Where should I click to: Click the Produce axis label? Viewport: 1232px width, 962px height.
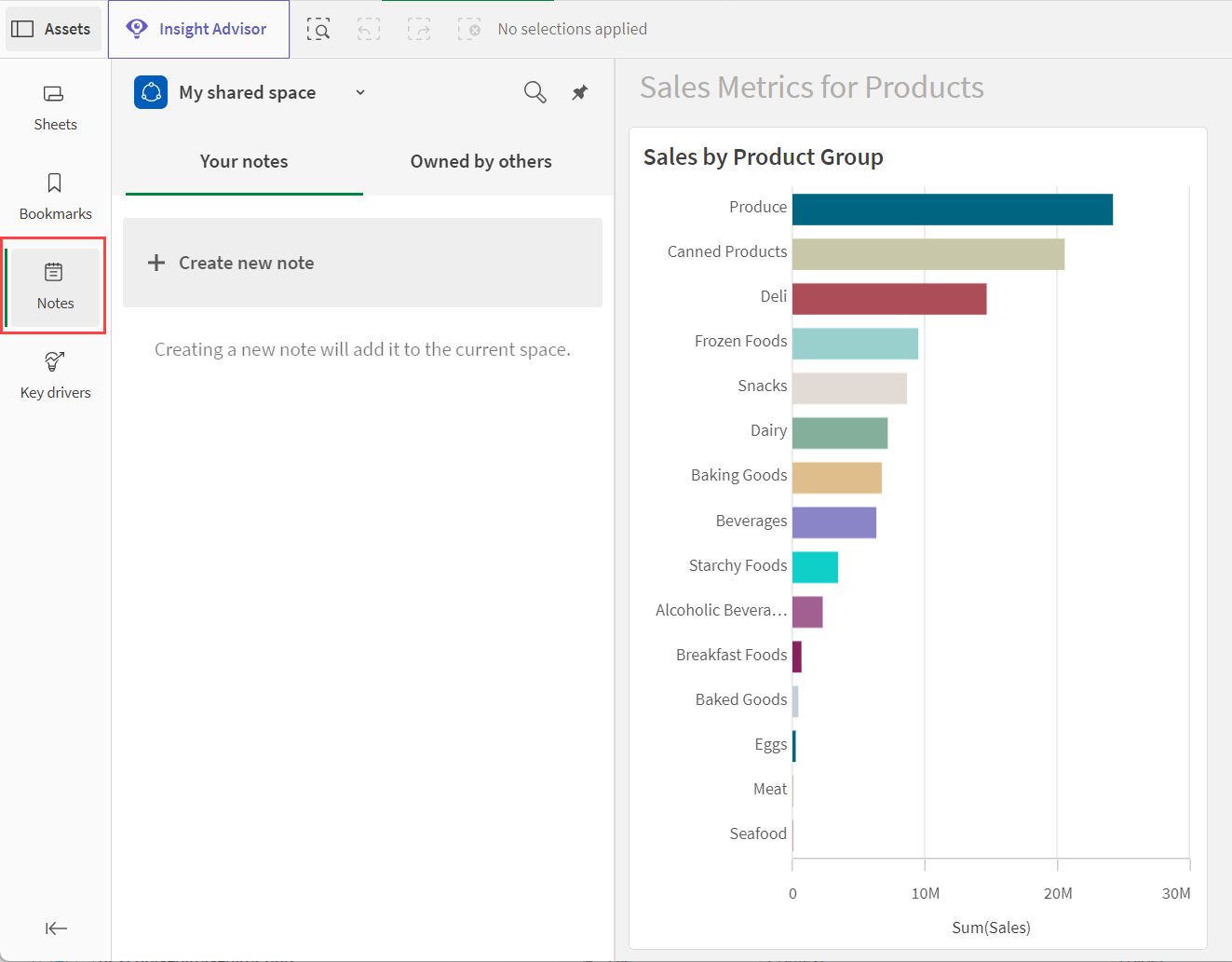coord(758,207)
